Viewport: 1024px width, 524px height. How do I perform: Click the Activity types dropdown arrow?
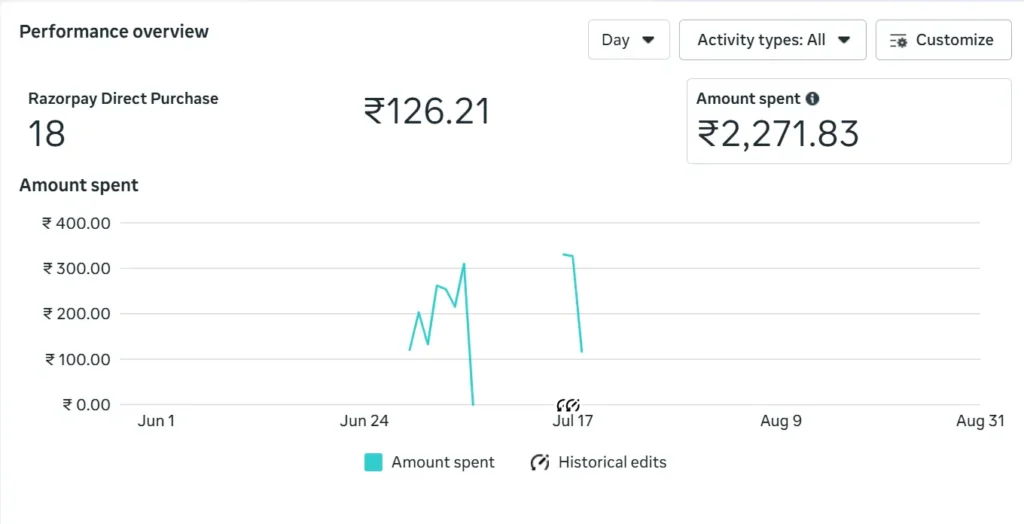click(x=844, y=40)
